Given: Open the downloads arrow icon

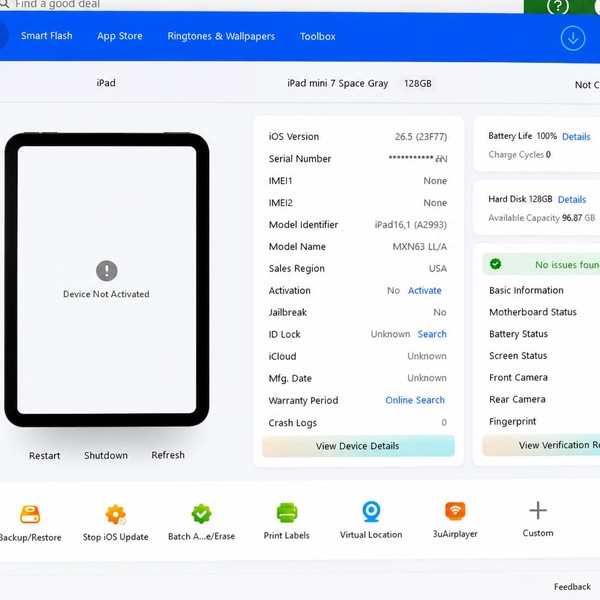Looking at the screenshot, I should tap(573, 38).
